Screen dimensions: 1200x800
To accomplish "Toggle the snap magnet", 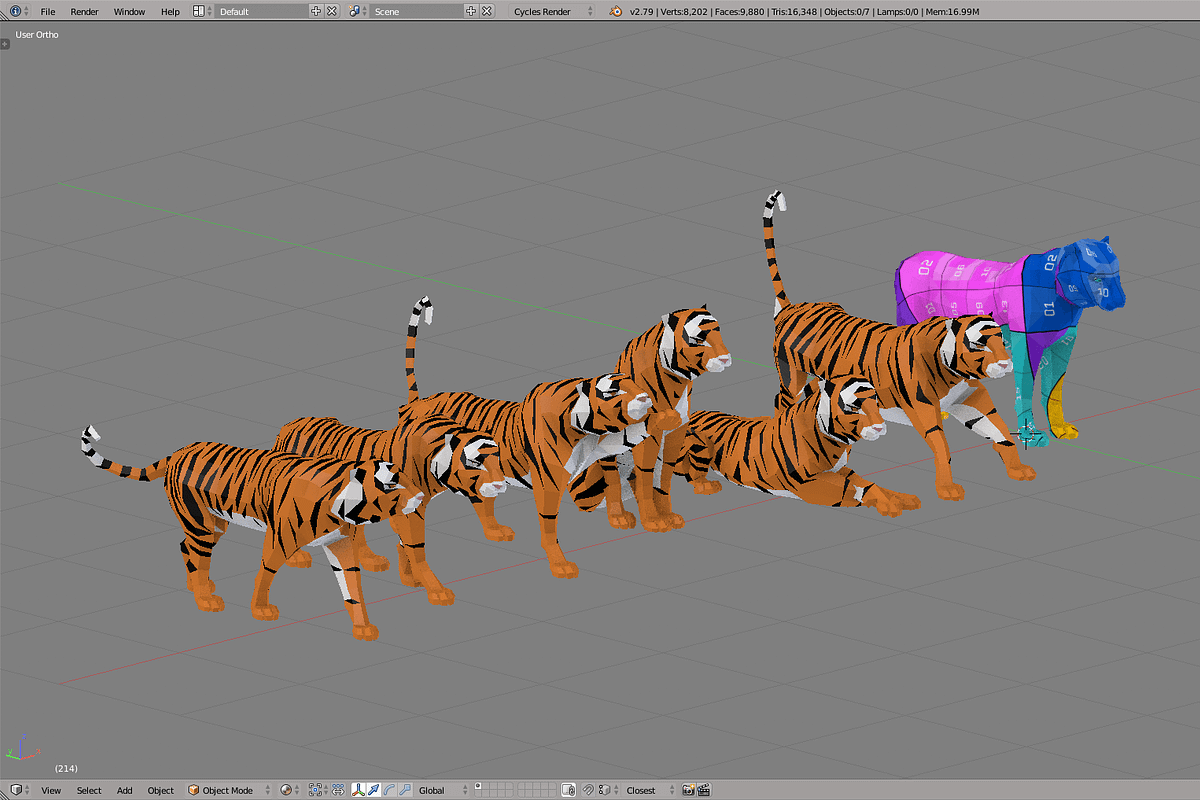I will (x=589, y=790).
